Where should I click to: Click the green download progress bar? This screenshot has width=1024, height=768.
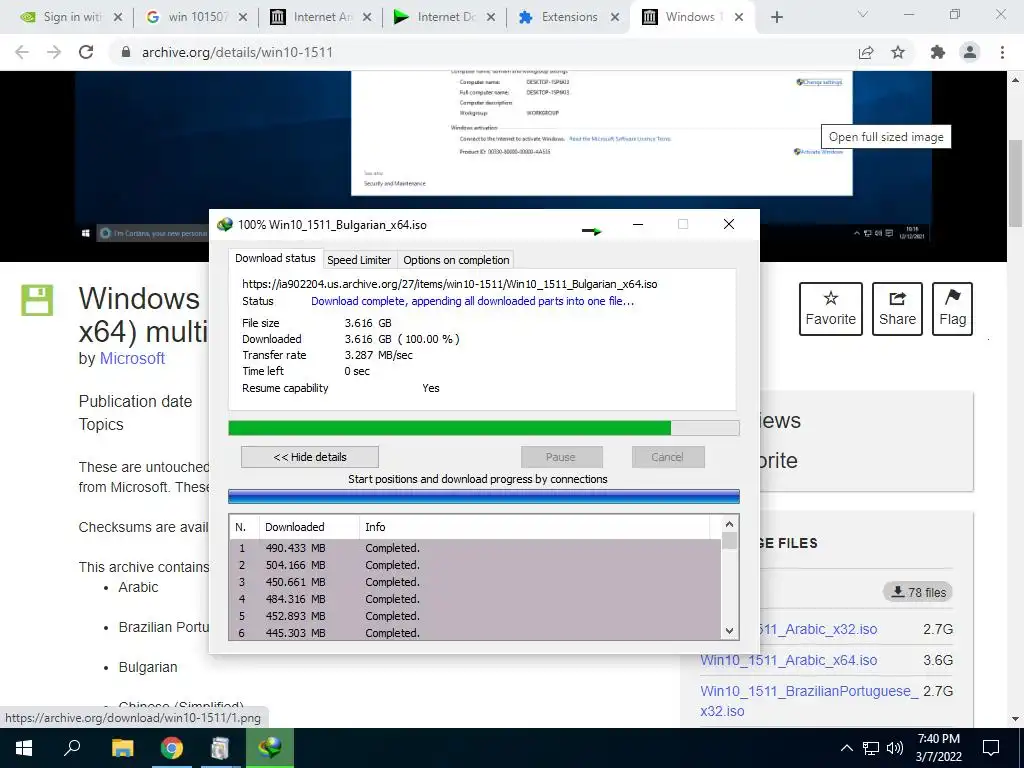tap(483, 428)
